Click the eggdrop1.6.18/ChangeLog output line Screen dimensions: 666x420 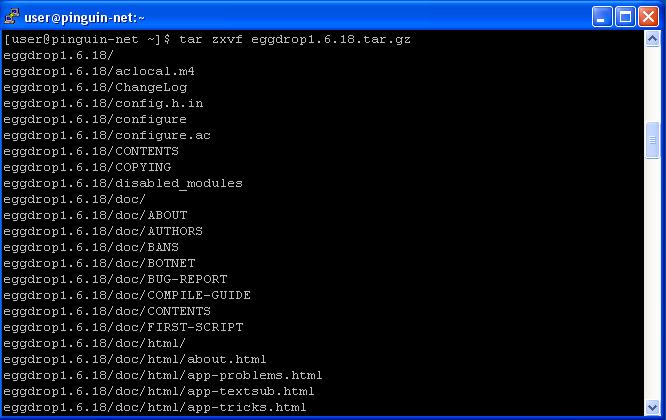(x=95, y=87)
